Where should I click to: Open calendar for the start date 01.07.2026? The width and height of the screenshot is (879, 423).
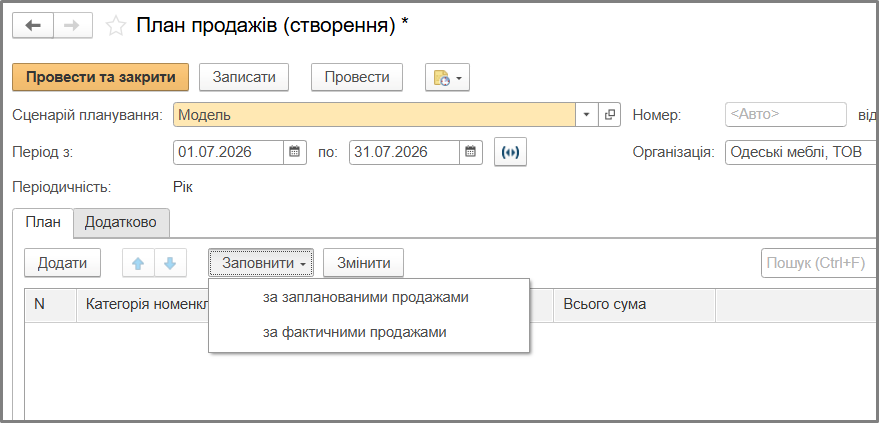[x=295, y=152]
